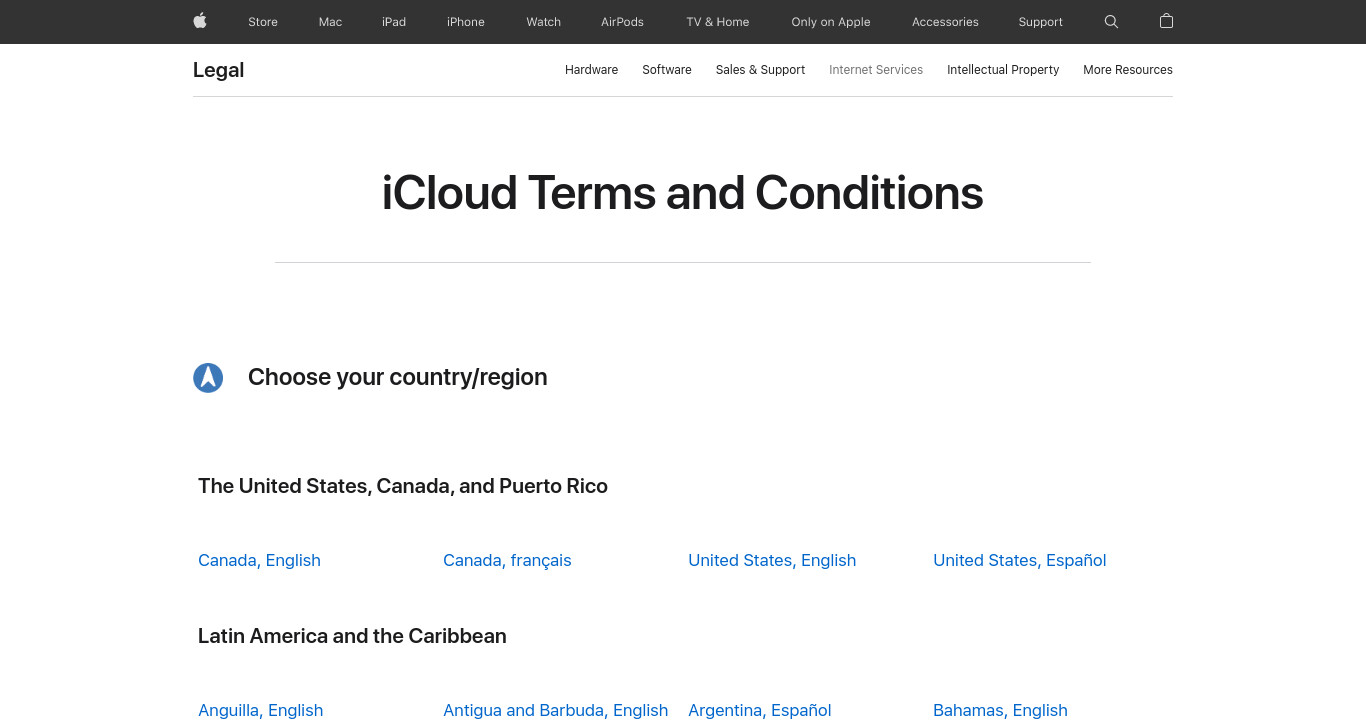Open the Accessories menu item

pos(945,22)
